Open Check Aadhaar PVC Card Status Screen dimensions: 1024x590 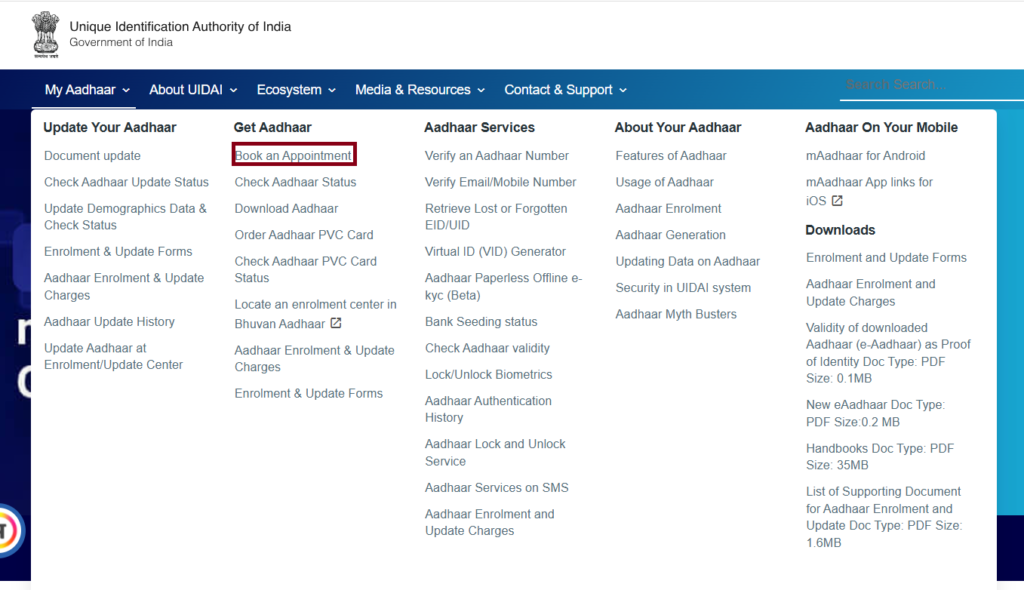(x=306, y=269)
